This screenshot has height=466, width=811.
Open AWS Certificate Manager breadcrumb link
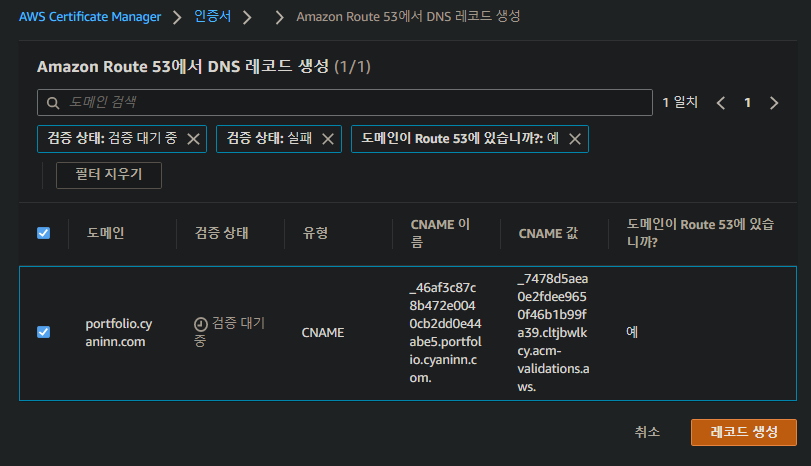[x=90, y=17]
